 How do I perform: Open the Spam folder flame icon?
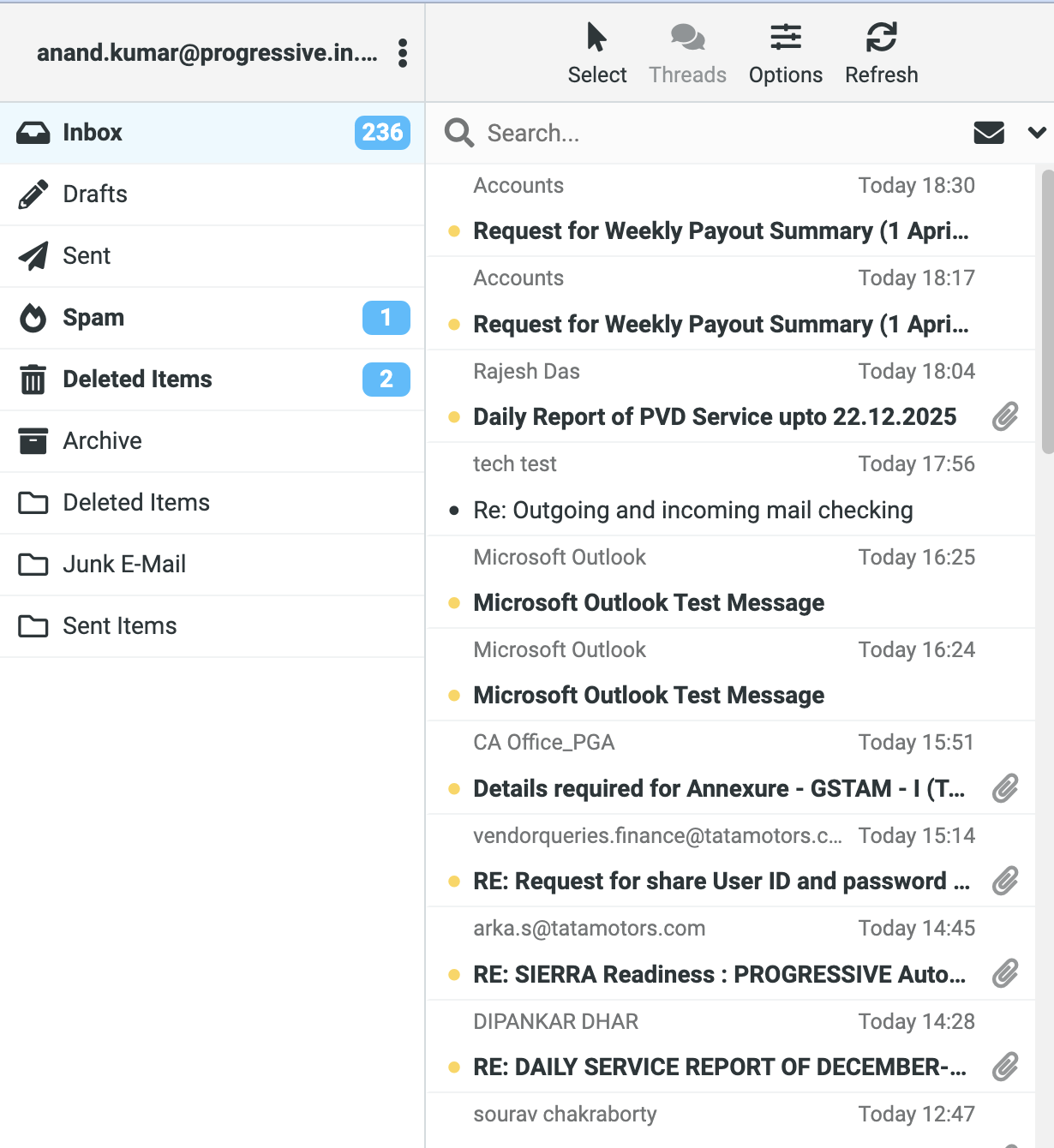tap(33, 318)
